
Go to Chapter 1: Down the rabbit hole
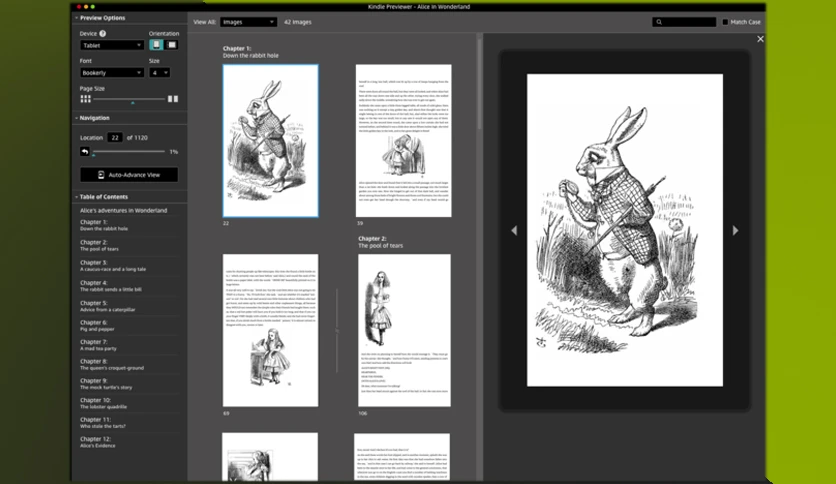[x=104, y=225]
